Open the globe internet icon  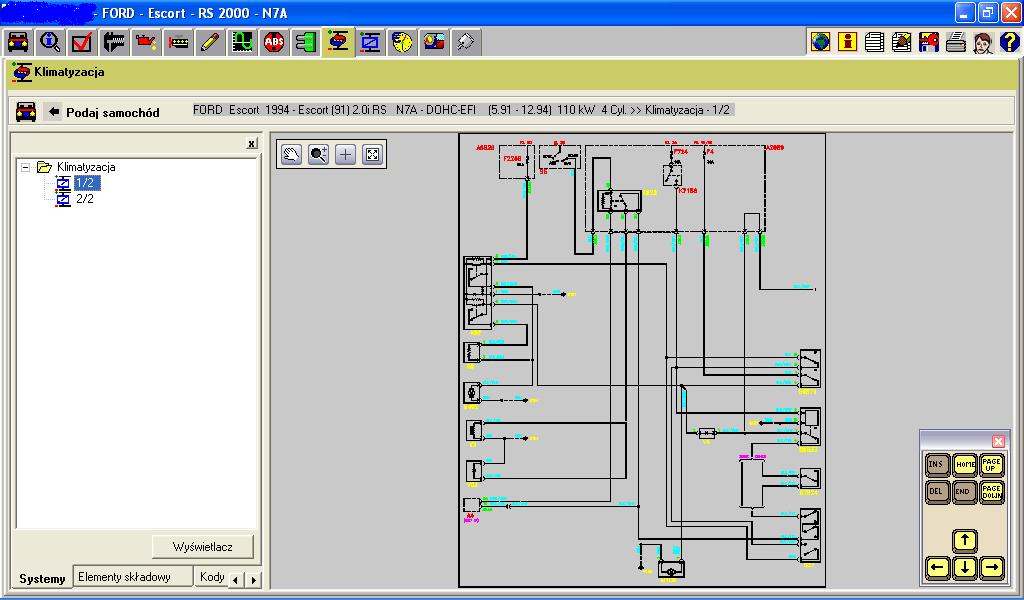click(820, 42)
